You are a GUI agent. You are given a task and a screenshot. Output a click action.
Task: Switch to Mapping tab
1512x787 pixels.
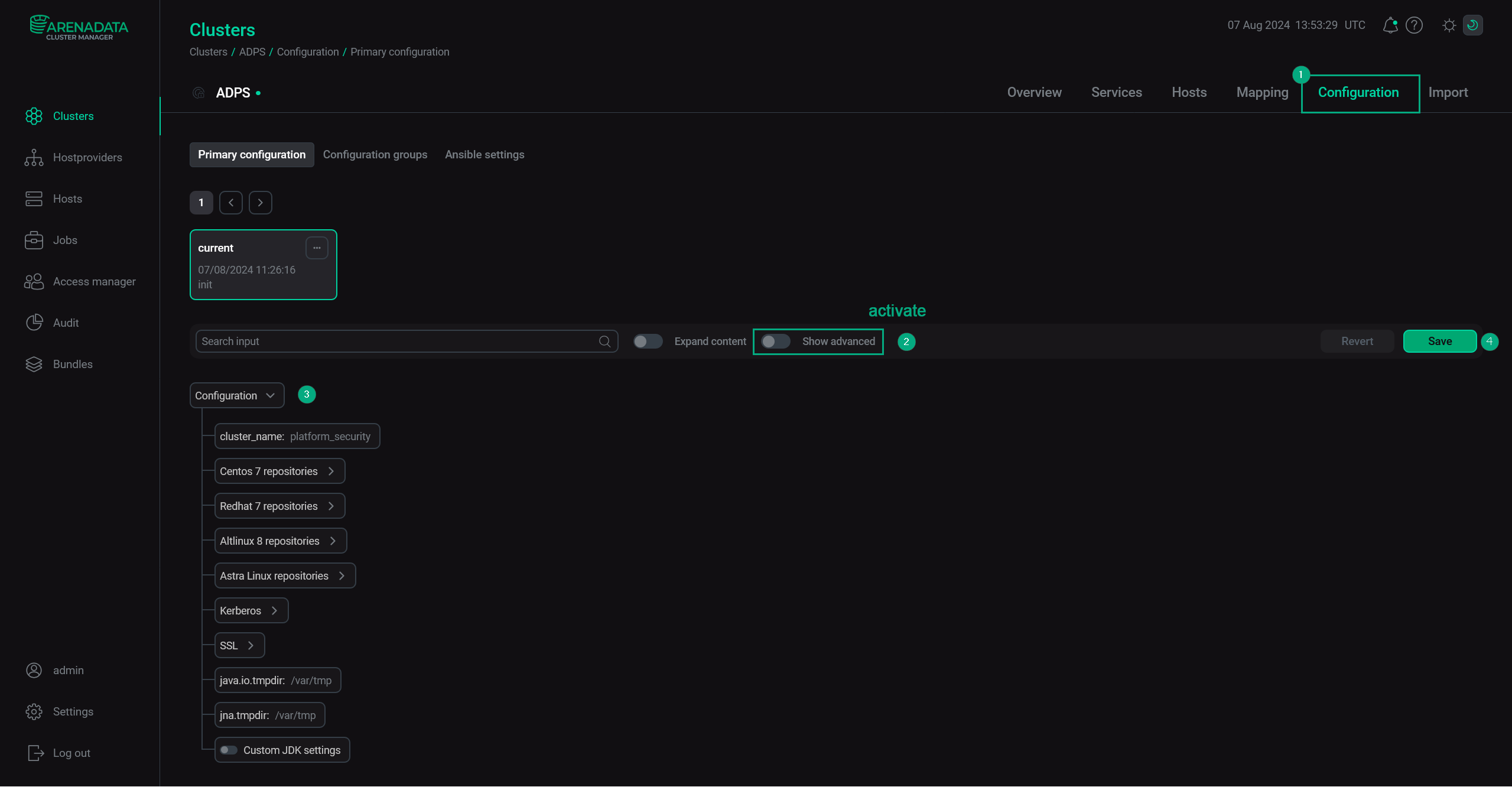(1262, 92)
